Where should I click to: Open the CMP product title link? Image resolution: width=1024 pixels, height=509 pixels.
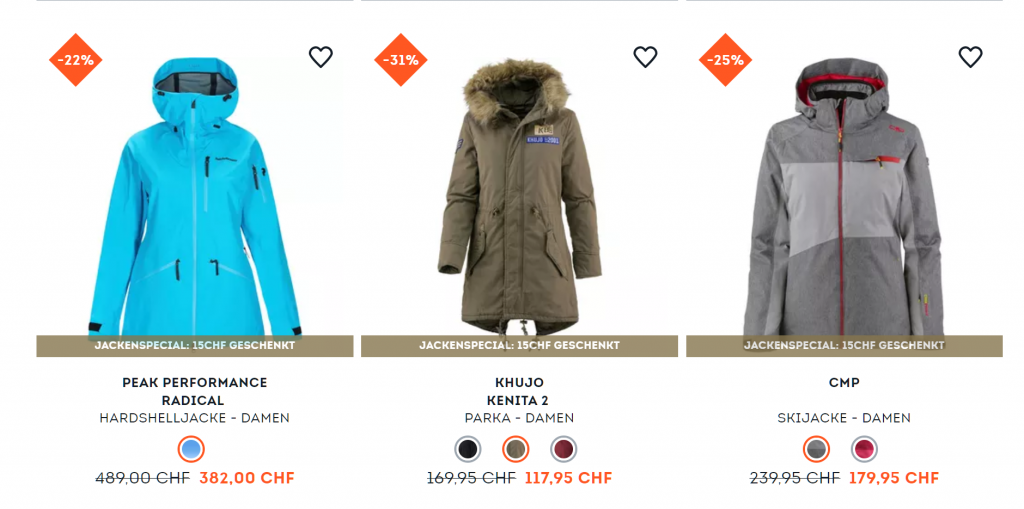click(844, 383)
